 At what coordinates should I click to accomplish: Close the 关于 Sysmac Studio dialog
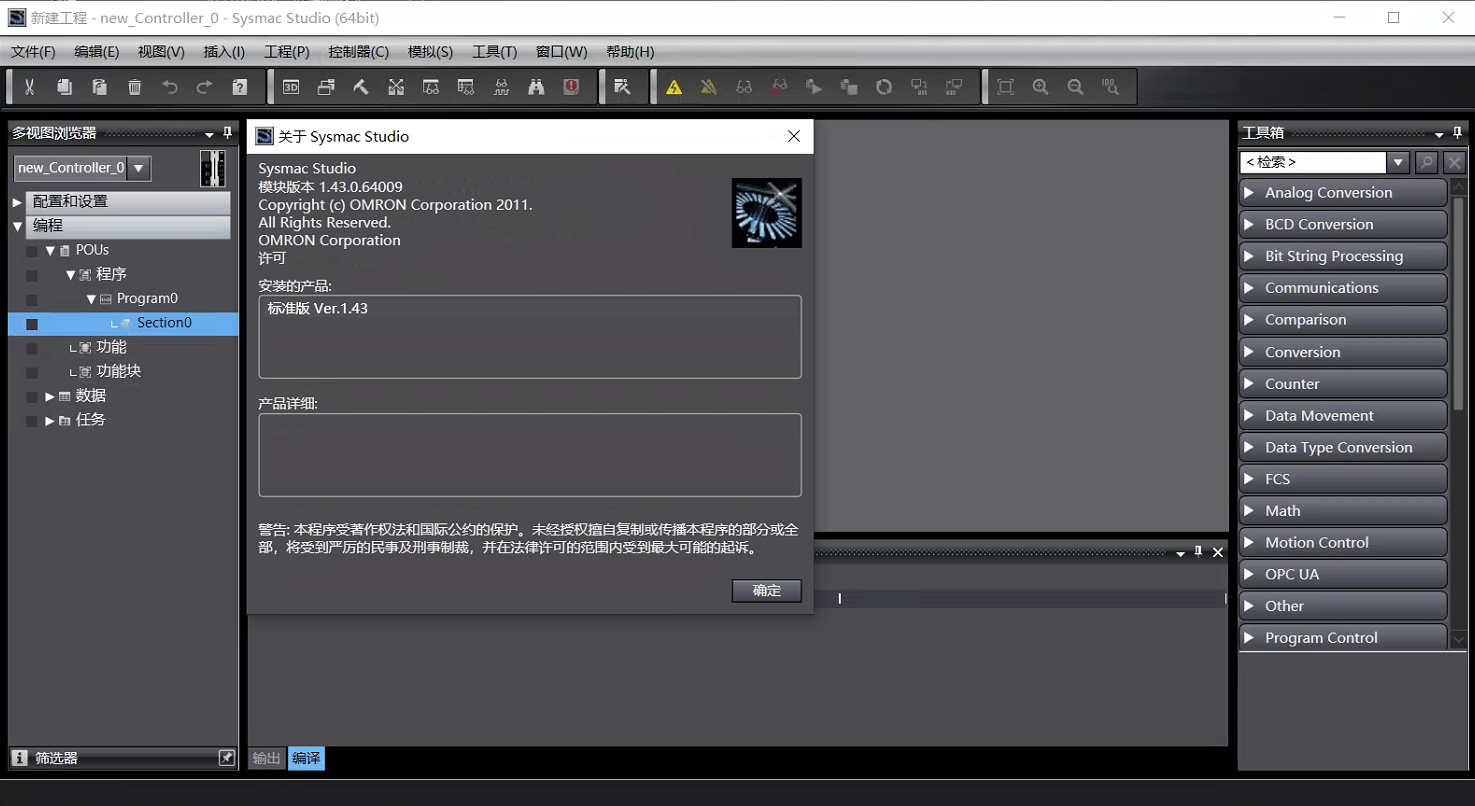click(x=794, y=136)
